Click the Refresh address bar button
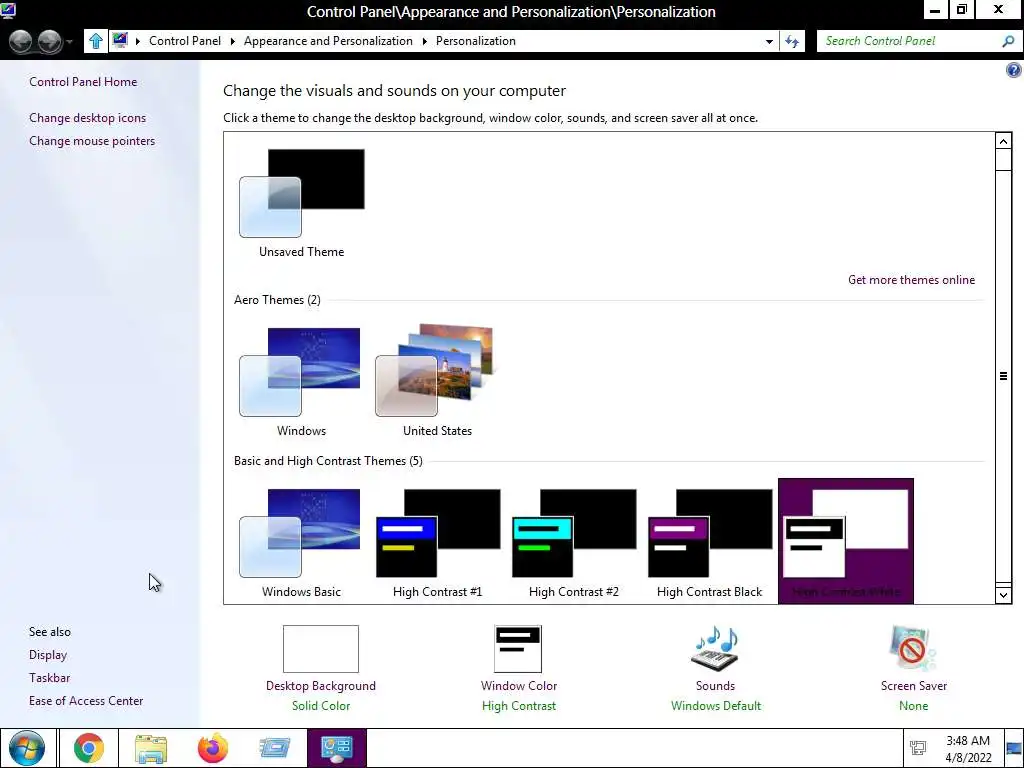 [x=792, y=41]
